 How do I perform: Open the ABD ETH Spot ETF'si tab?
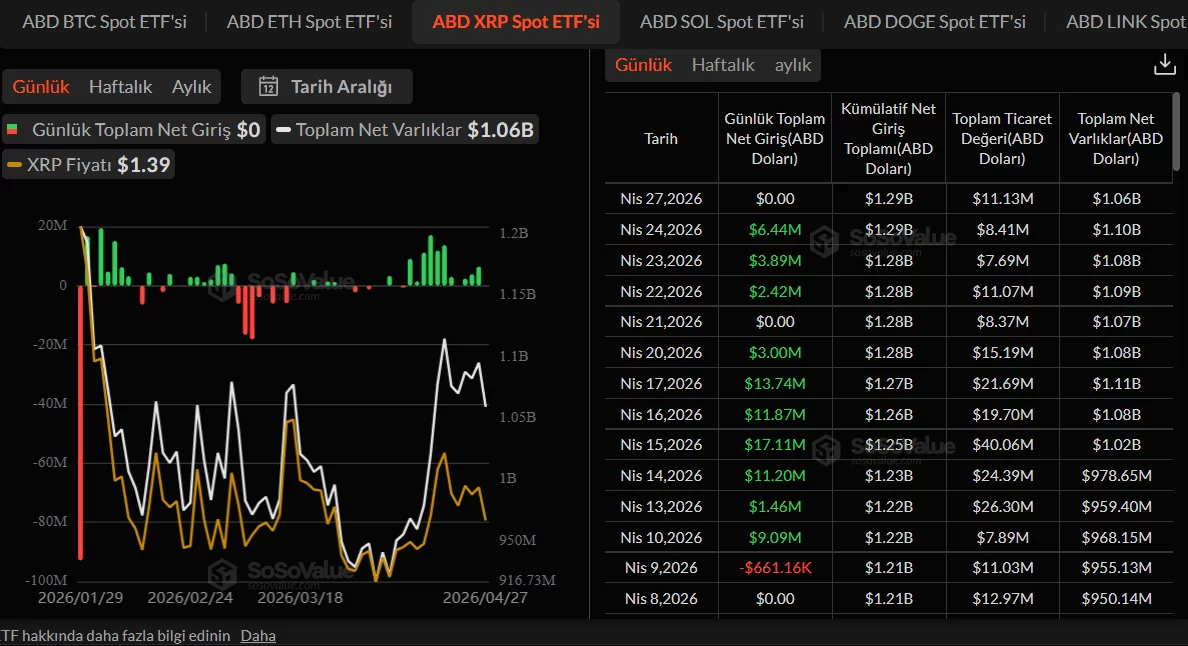tap(309, 21)
